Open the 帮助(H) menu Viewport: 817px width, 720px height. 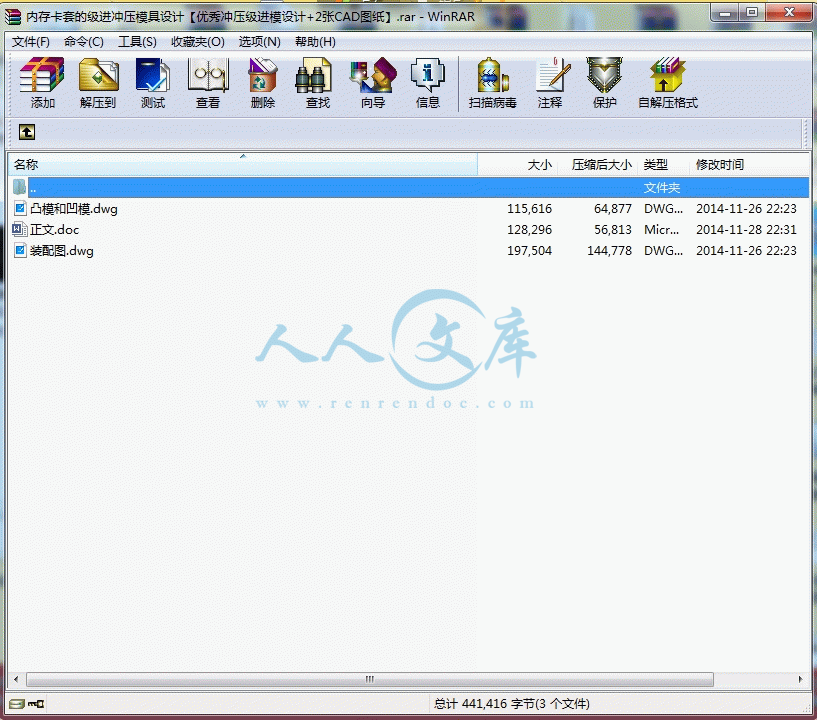tap(315, 42)
